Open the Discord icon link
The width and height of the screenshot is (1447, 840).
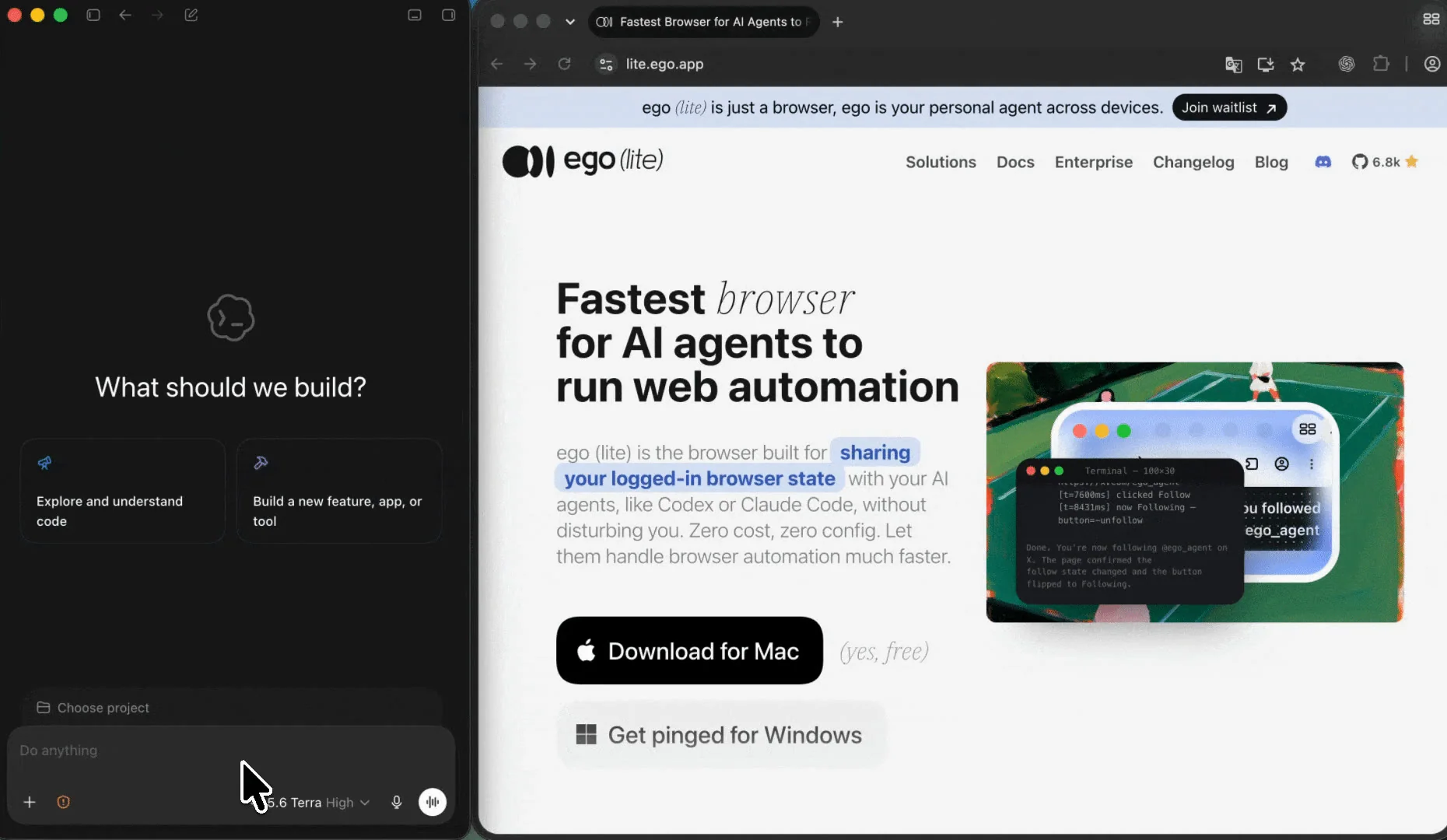pos(1323,162)
